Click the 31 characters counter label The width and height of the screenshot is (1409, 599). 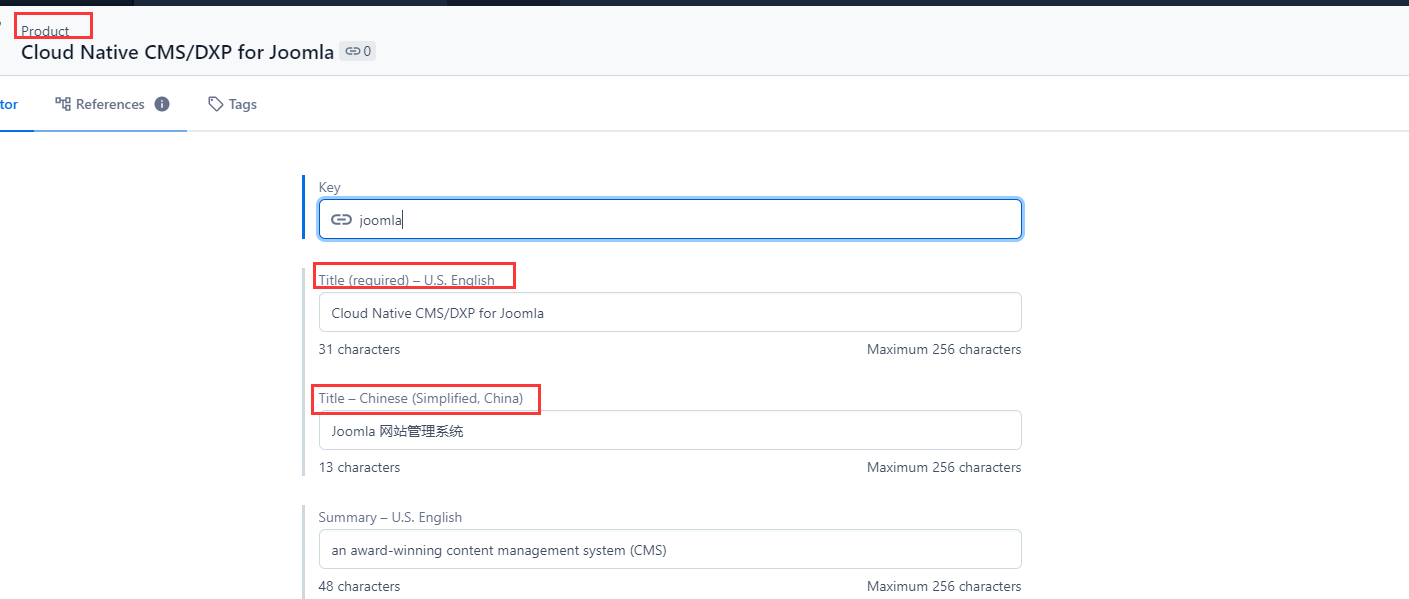click(x=358, y=349)
